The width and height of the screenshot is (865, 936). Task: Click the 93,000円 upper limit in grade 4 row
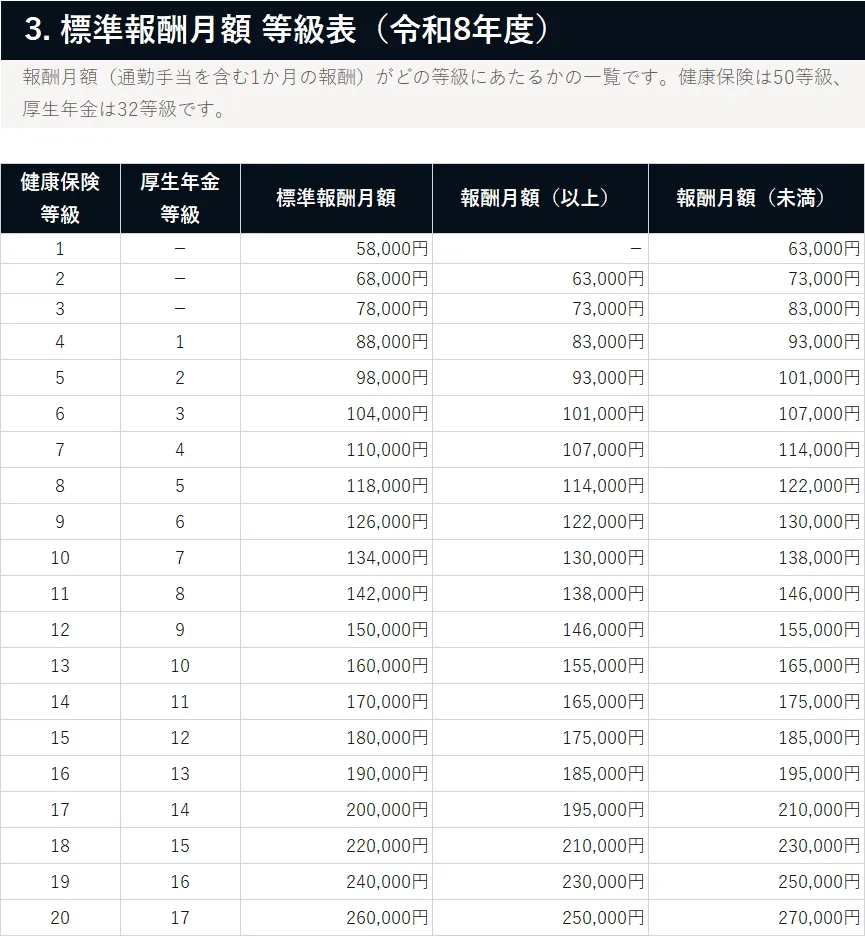(756, 341)
